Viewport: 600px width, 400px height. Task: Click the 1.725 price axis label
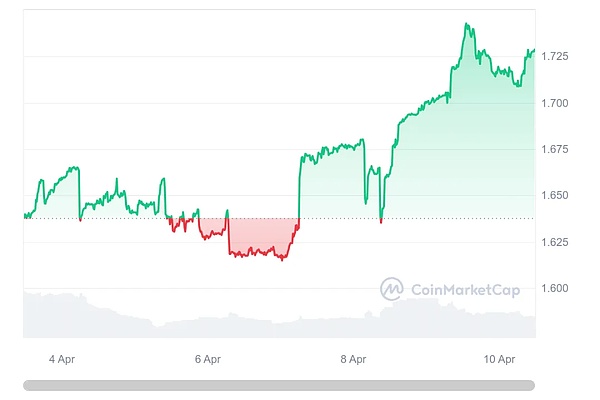[x=555, y=57]
